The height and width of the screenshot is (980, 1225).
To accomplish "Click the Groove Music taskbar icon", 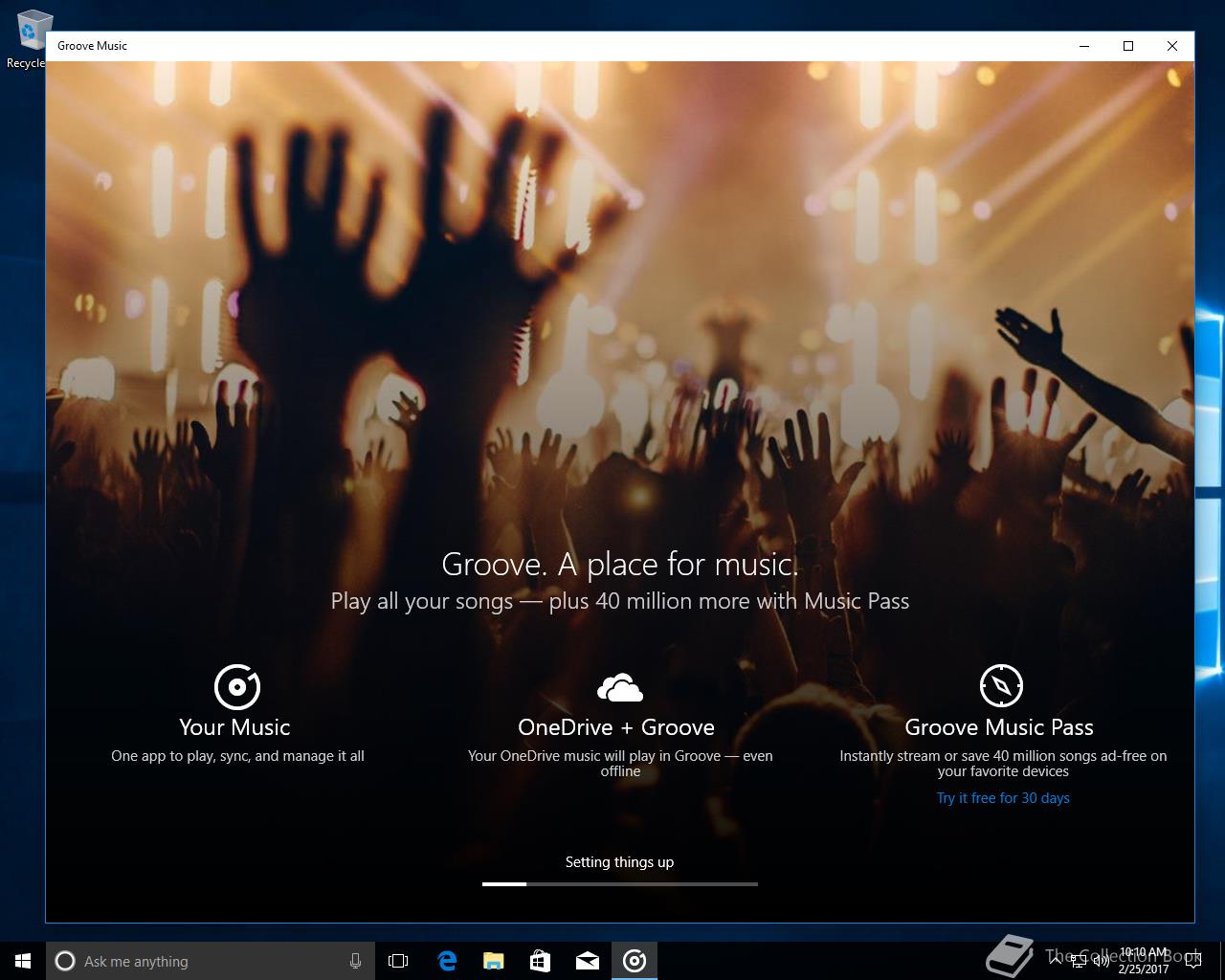I will [x=635, y=961].
